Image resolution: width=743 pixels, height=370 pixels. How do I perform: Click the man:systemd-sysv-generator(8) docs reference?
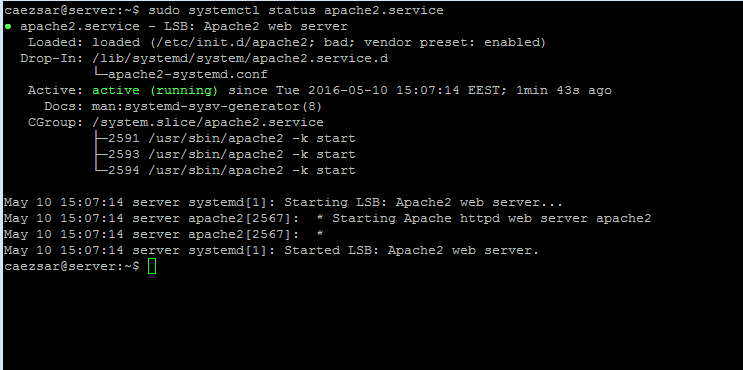click(207, 107)
